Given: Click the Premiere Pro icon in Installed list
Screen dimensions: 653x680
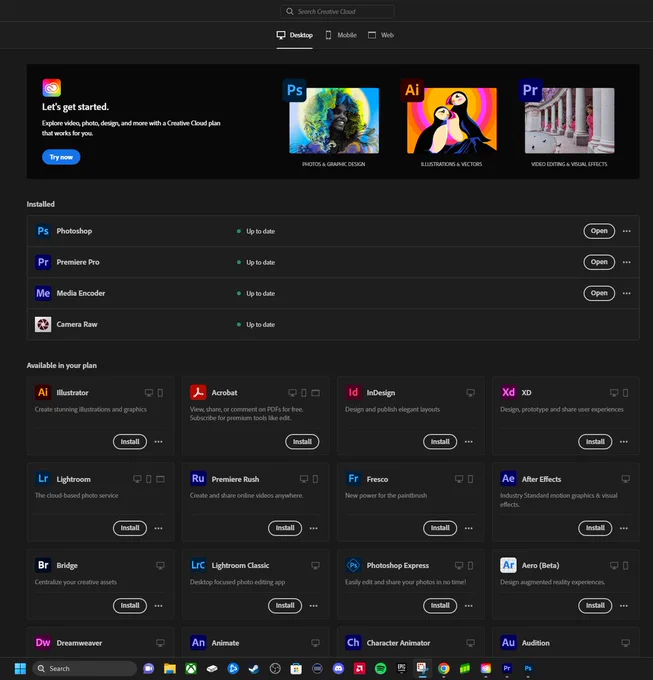Looking at the screenshot, I should (43, 262).
